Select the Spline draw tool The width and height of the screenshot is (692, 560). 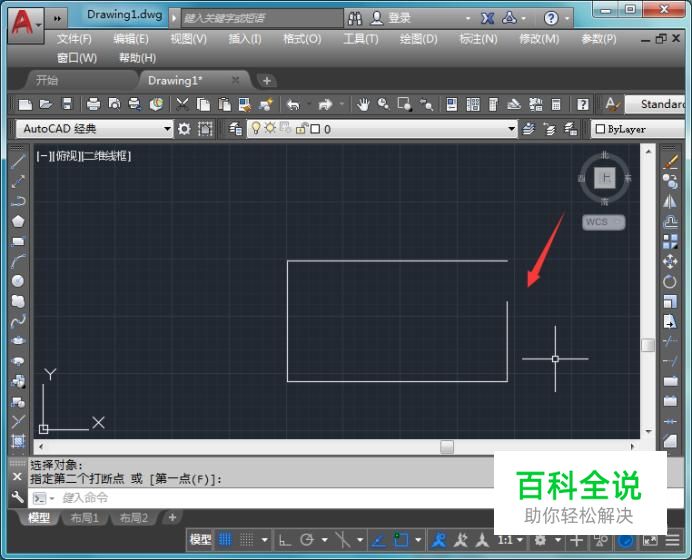[18, 321]
